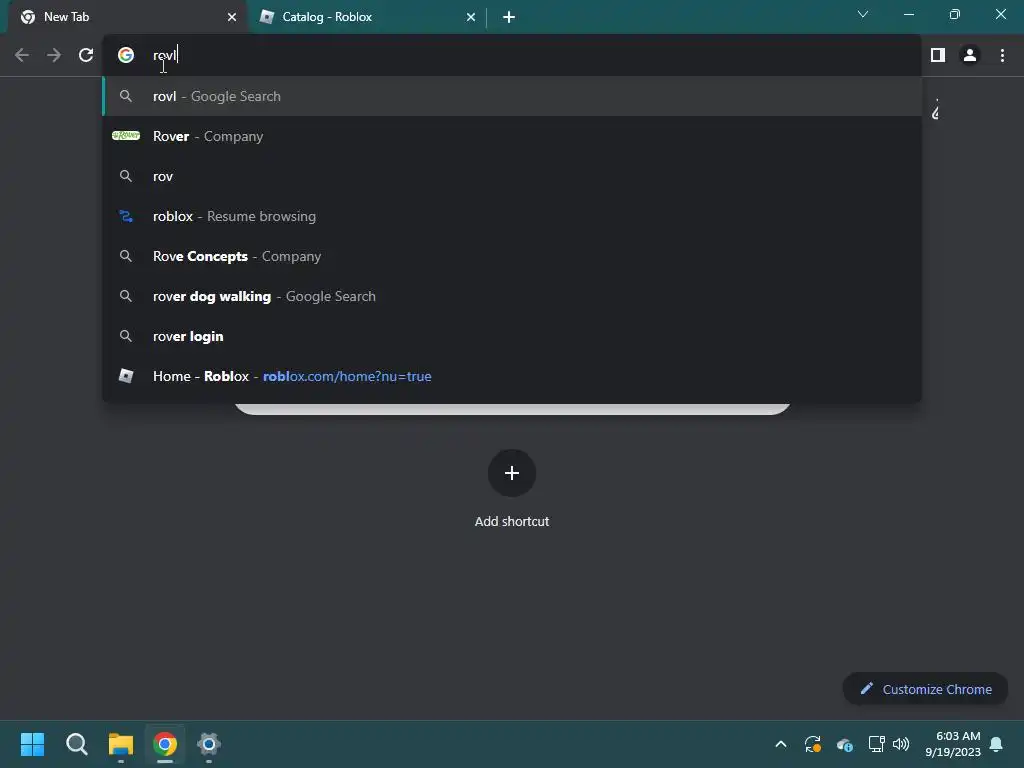Choose the 'rov' search suggestion
This screenshot has width=1024, height=768.
512,176
